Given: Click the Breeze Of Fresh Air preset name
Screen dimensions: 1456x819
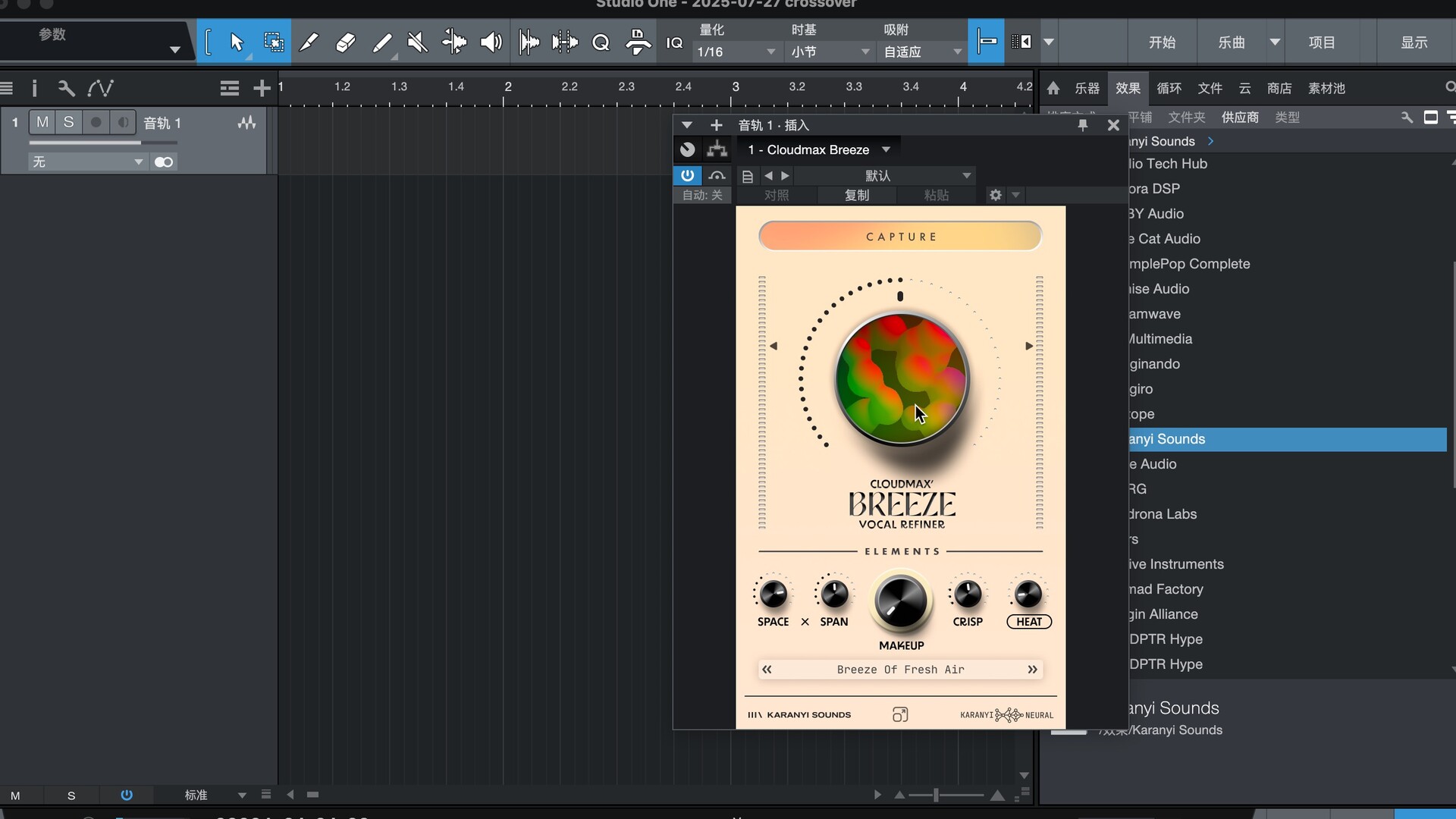Looking at the screenshot, I should tap(900, 670).
